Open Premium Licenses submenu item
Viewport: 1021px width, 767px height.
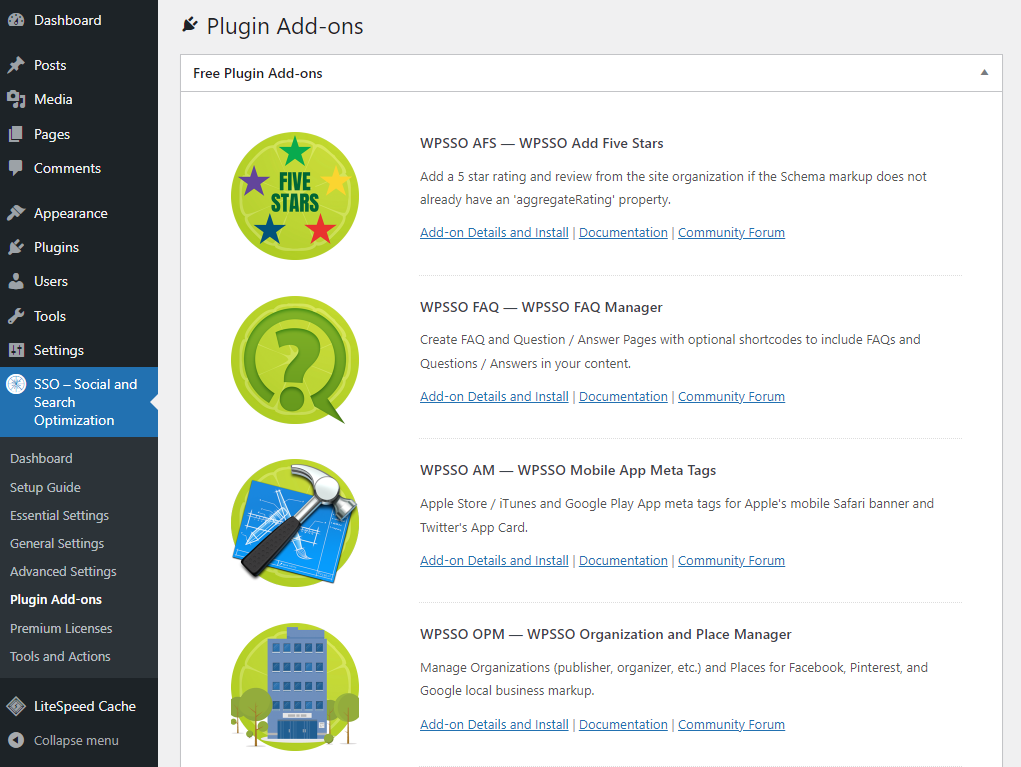[61, 628]
